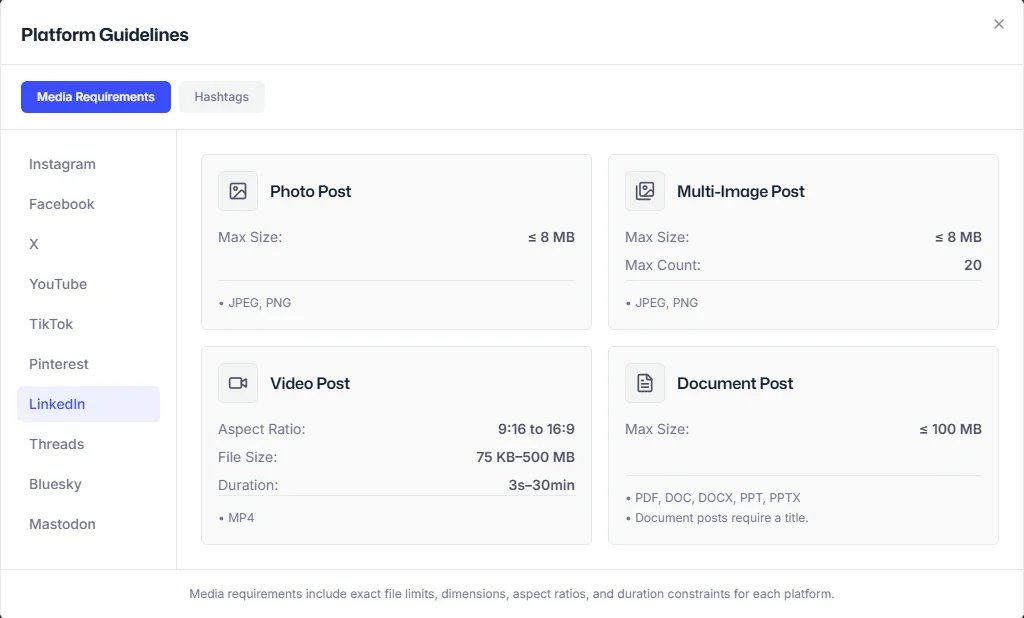The width and height of the screenshot is (1024, 618).
Task: Click the Video Post 'File Size:' label
Action: point(248,457)
